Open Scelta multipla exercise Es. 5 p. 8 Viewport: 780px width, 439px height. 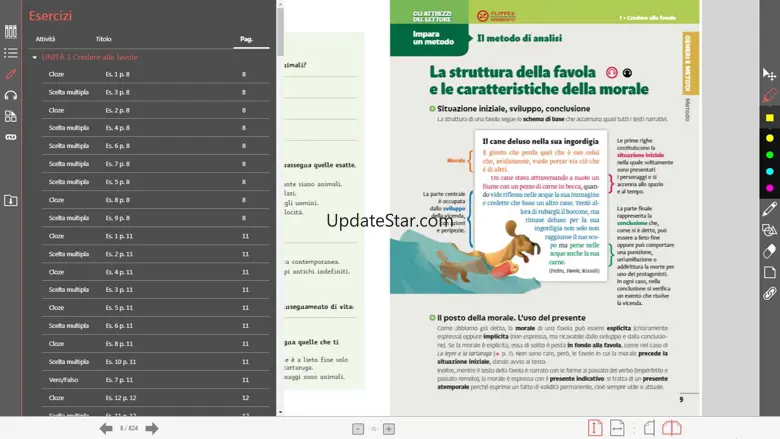click(156, 182)
